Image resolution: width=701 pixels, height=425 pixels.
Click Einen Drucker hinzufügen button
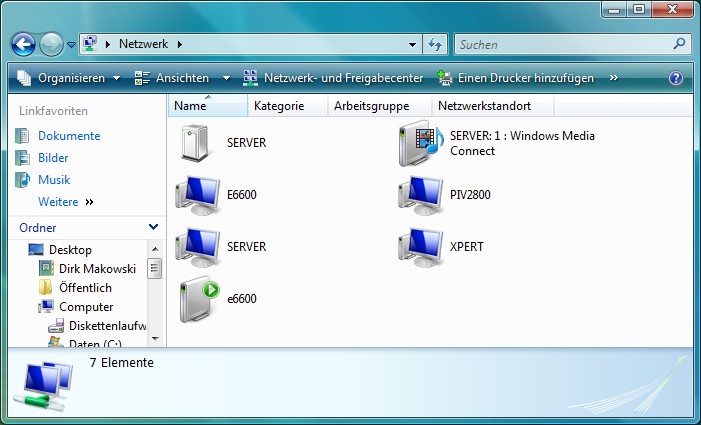tap(516, 78)
